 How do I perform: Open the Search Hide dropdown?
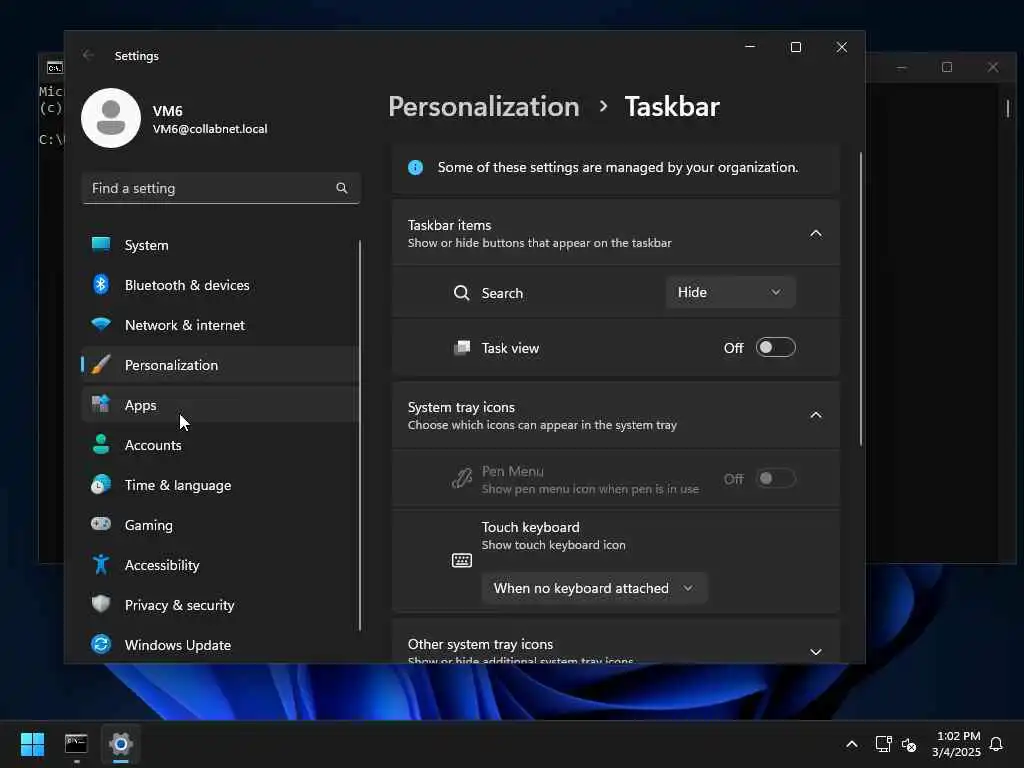point(730,292)
